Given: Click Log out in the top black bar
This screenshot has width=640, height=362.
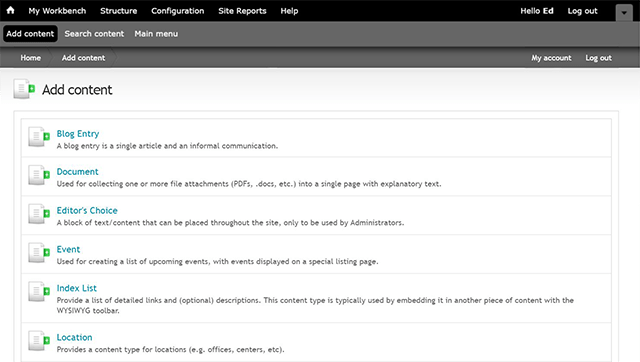Looking at the screenshot, I should click(582, 11).
